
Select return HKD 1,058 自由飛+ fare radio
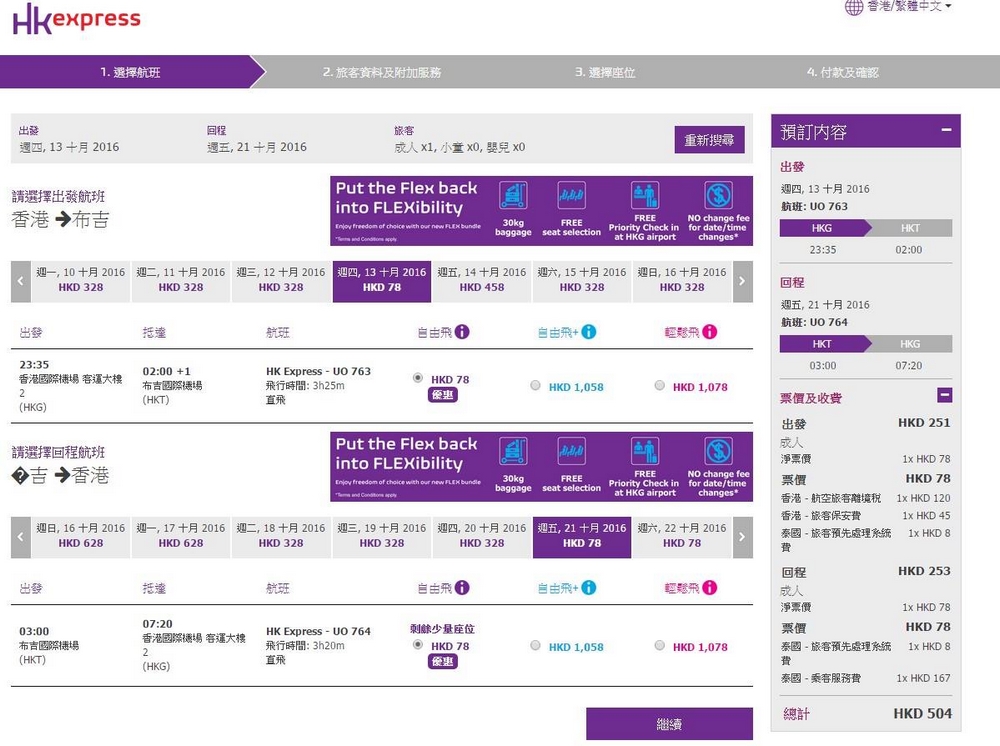click(x=535, y=645)
